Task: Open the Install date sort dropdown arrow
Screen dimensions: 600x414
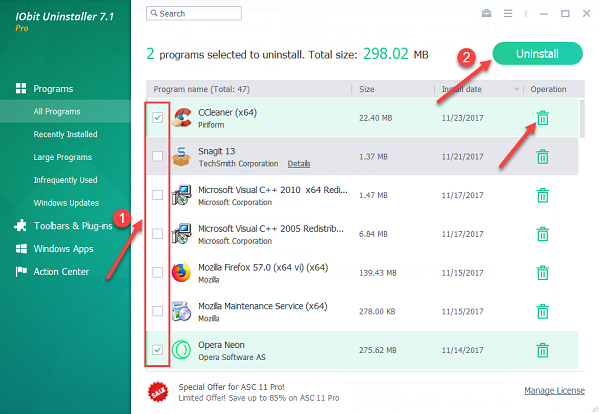Action: 517,89
